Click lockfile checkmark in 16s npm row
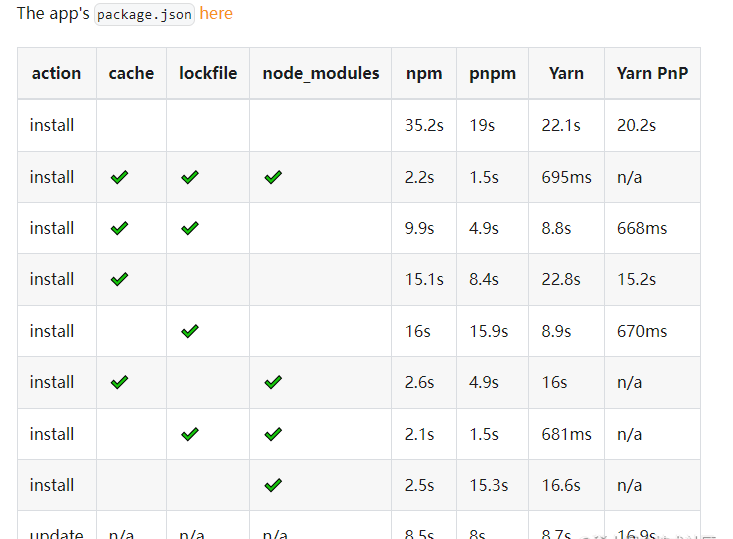733x539 pixels. click(x=190, y=331)
